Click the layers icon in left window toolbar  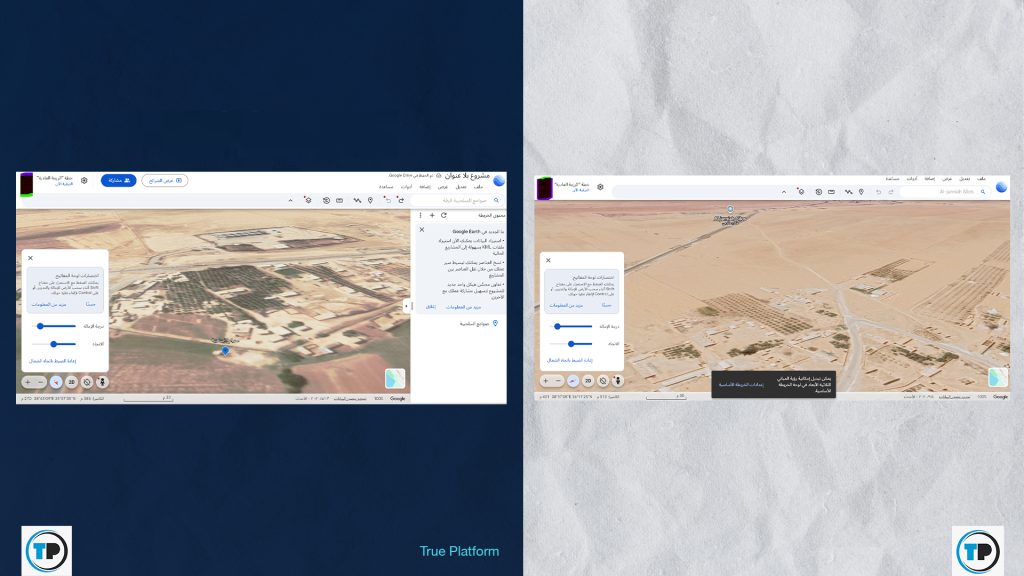pos(308,200)
